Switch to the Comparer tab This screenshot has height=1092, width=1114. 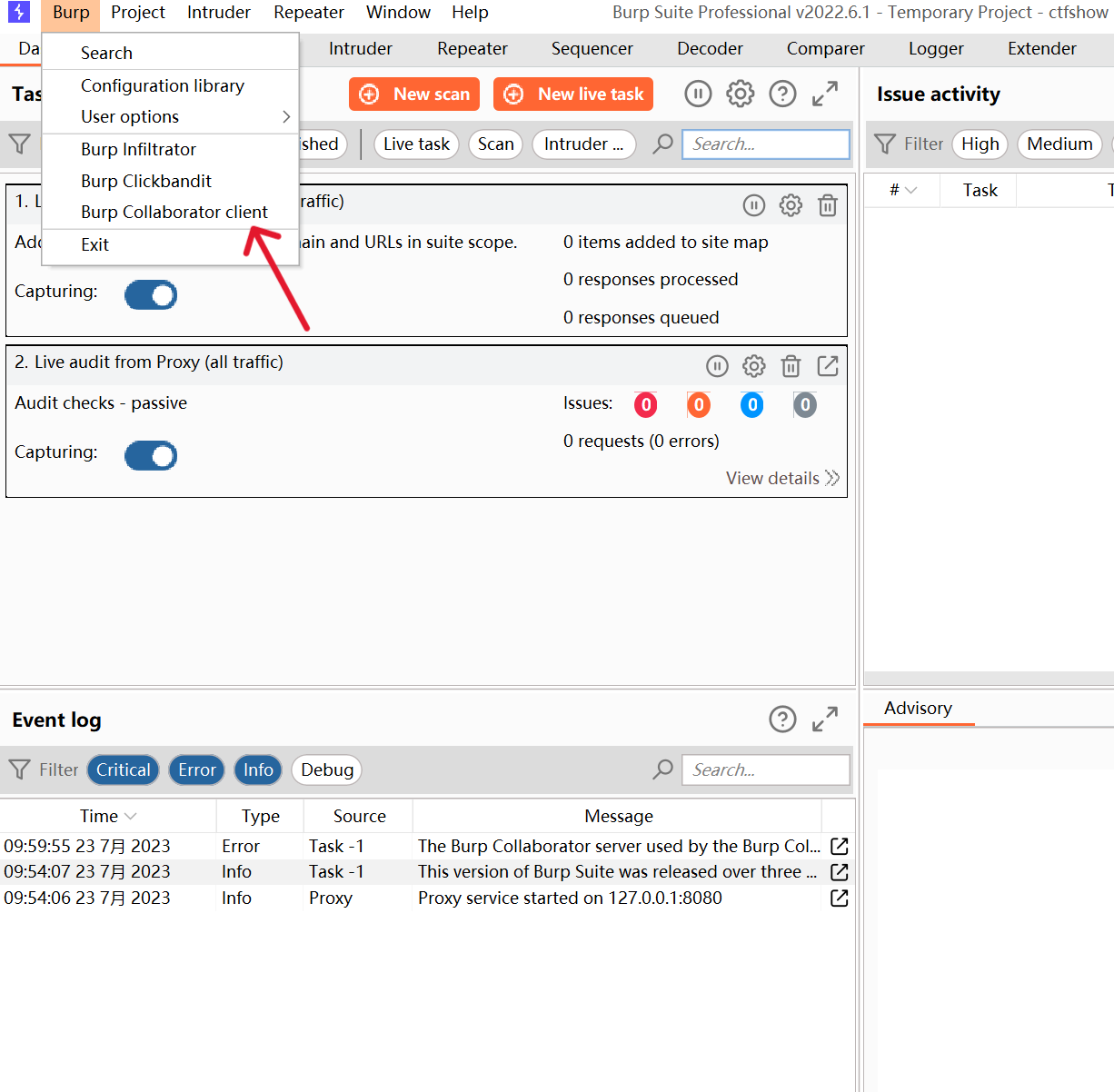click(826, 49)
